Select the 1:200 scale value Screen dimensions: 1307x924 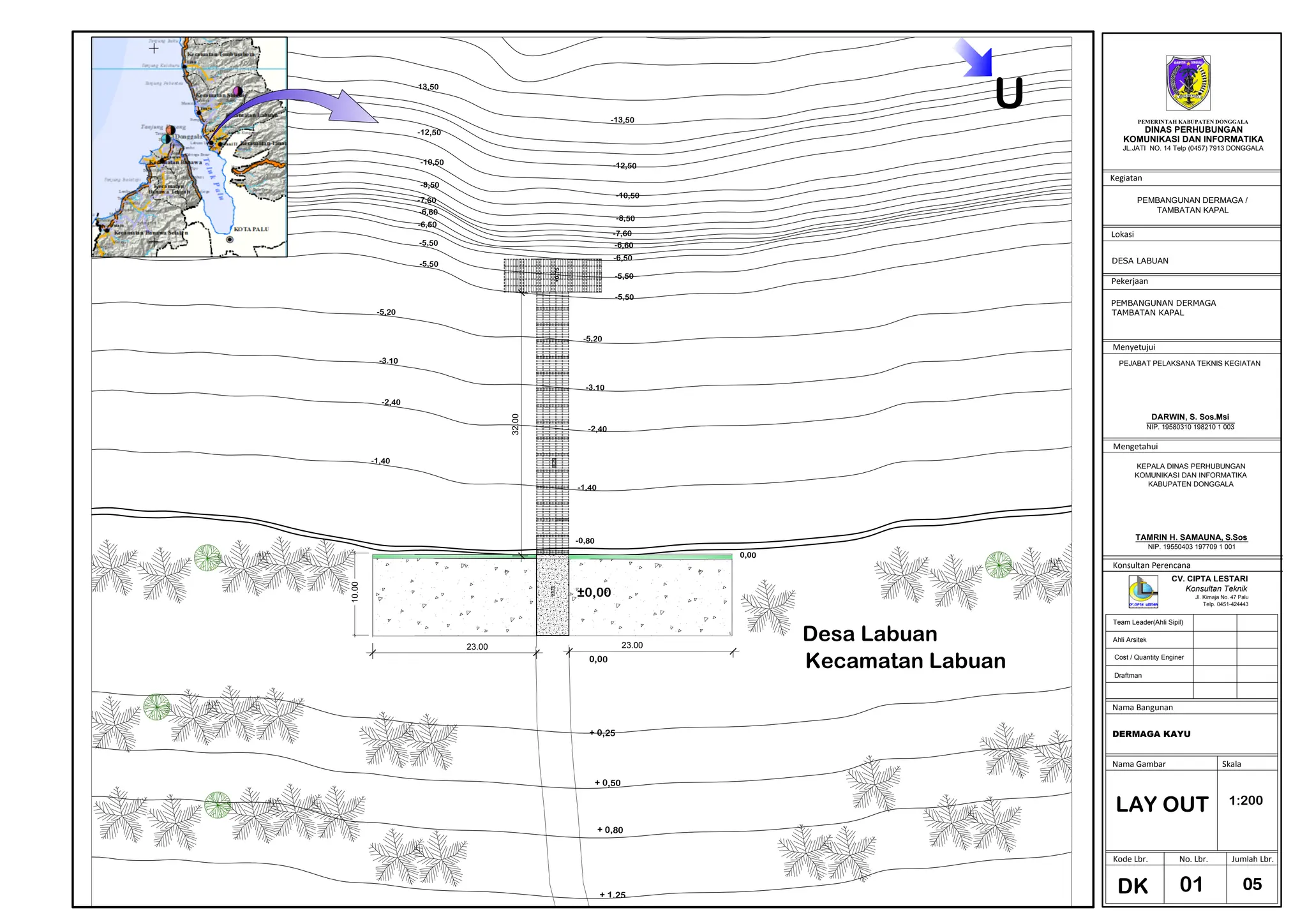coord(1246,800)
